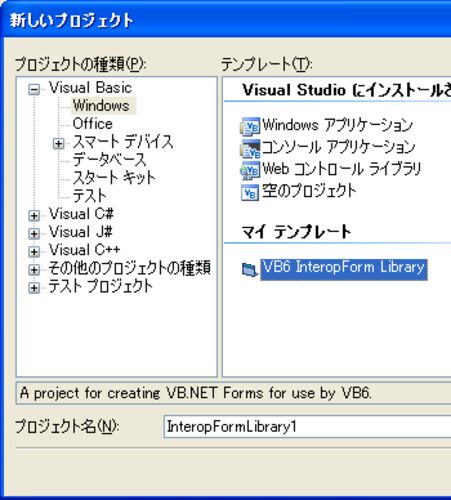451x500 pixels.
Task: Collapse the Visual Basic tree node
Action: click(34, 89)
